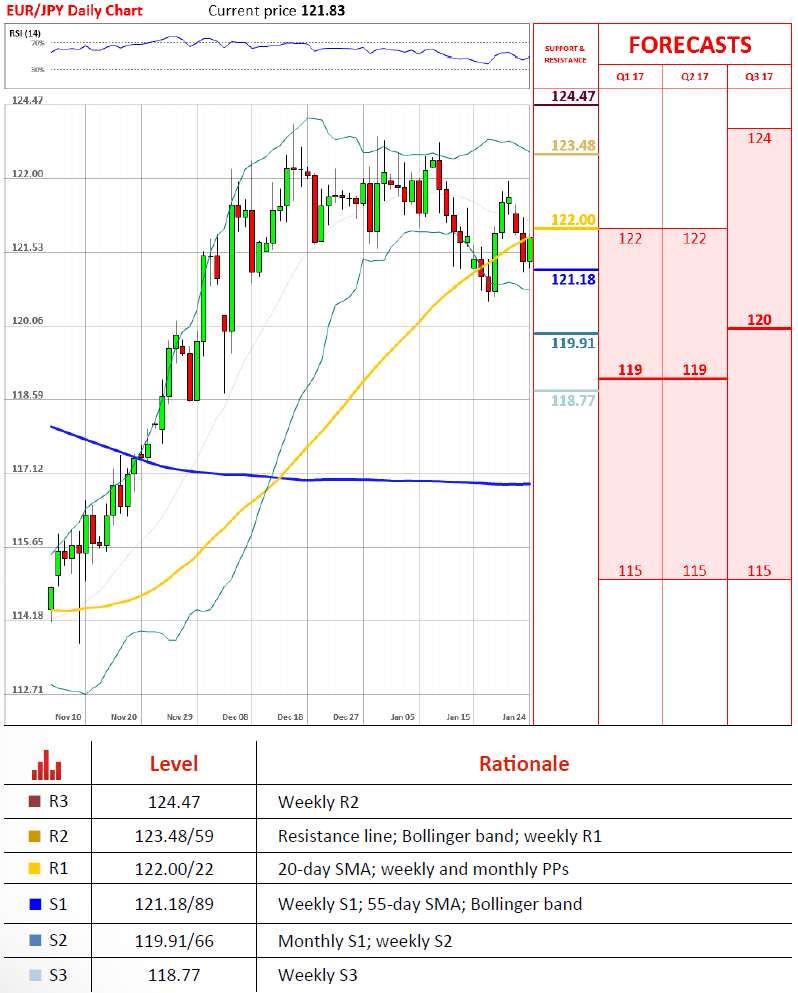The width and height of the screenshot is (798, 993).
Task: Click '20-day SMA; weekly and monthly PPs' rationale
Action: (x=423, y=869)
